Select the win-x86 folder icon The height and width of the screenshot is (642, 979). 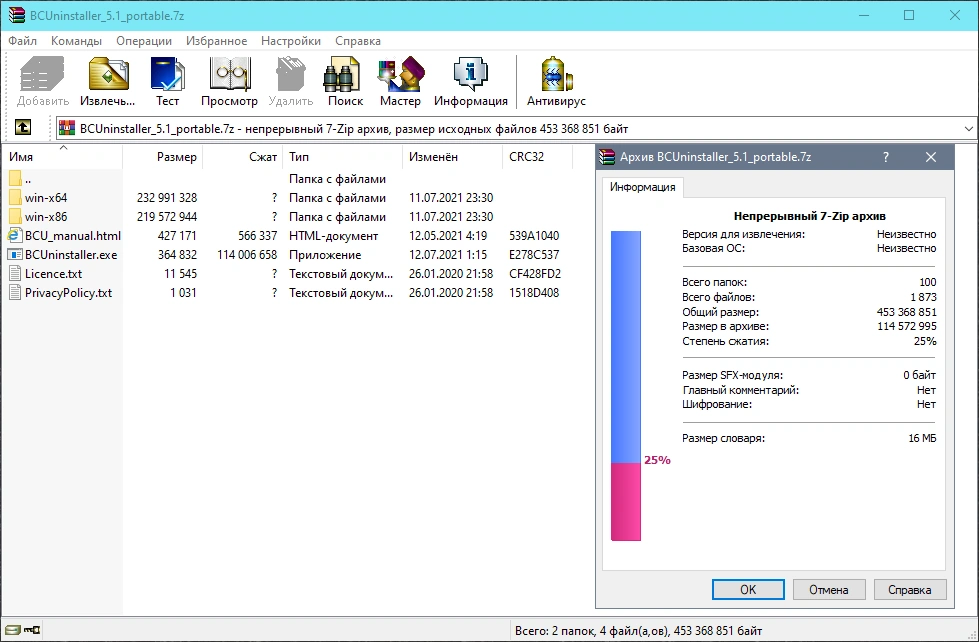(x=16, y=217)
